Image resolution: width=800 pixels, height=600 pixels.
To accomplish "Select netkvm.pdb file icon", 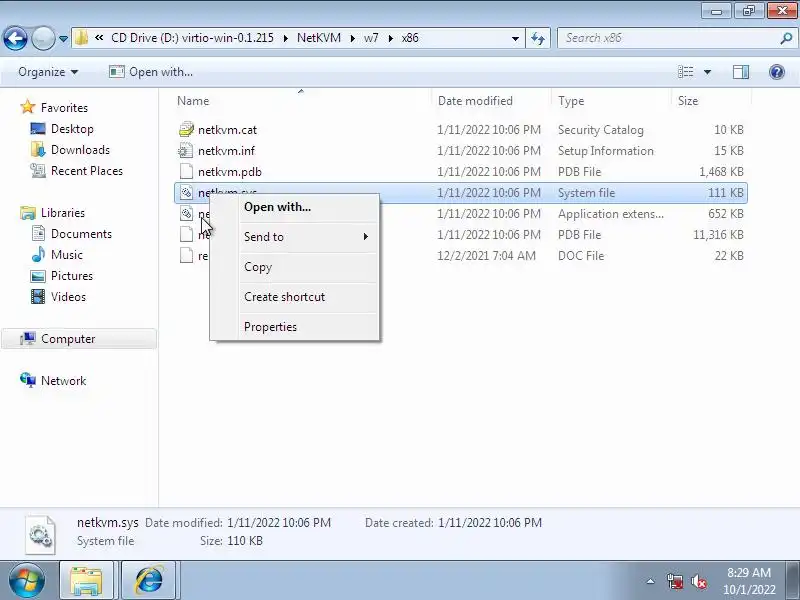I will 186,171.
